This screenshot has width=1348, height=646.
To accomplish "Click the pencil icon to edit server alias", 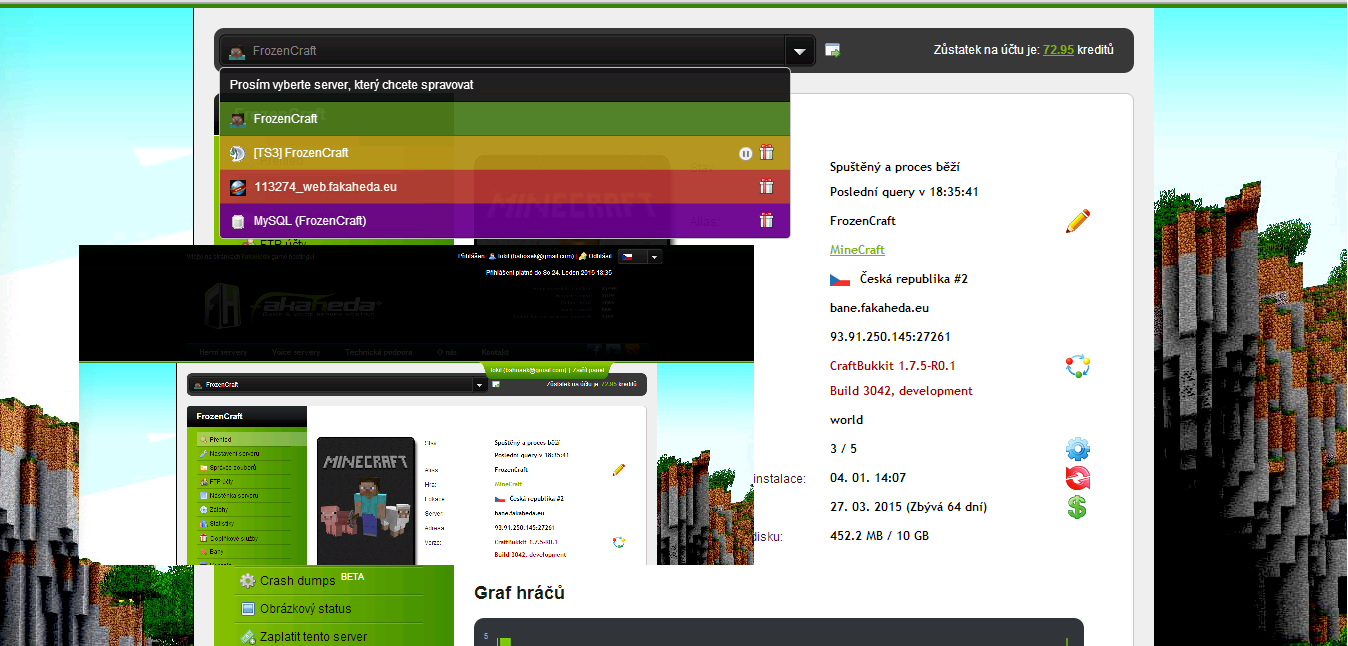I will (1077, 221).
